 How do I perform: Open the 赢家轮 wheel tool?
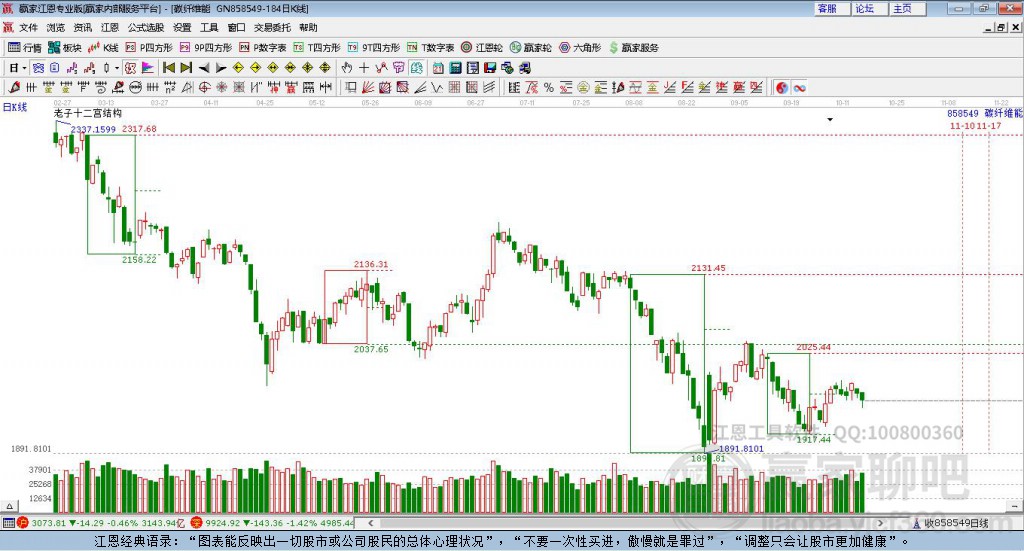[x=531, y=48]
